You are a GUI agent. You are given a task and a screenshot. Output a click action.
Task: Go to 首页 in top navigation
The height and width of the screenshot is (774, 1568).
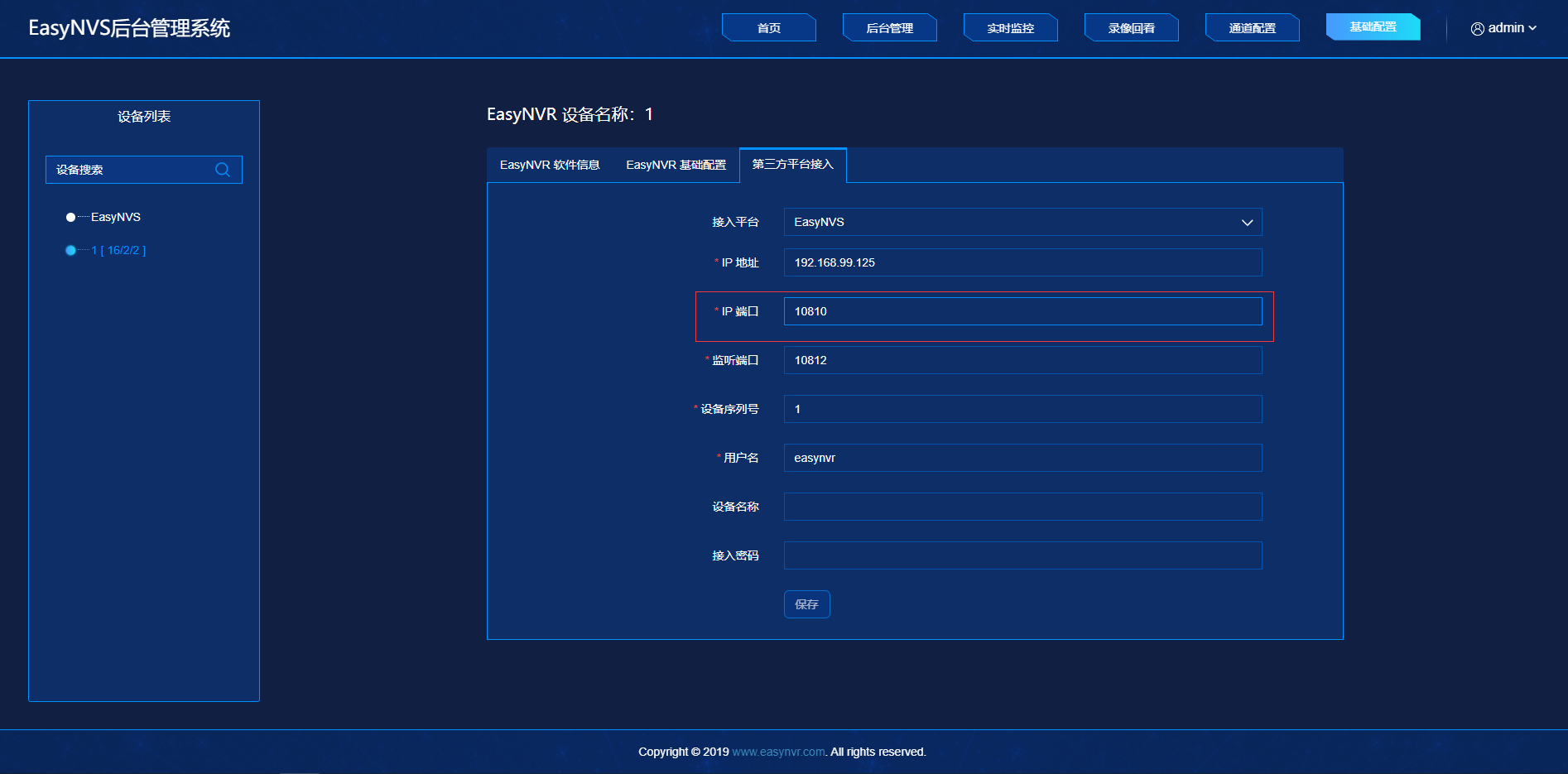pyautogui.click(x=769, y=27)
